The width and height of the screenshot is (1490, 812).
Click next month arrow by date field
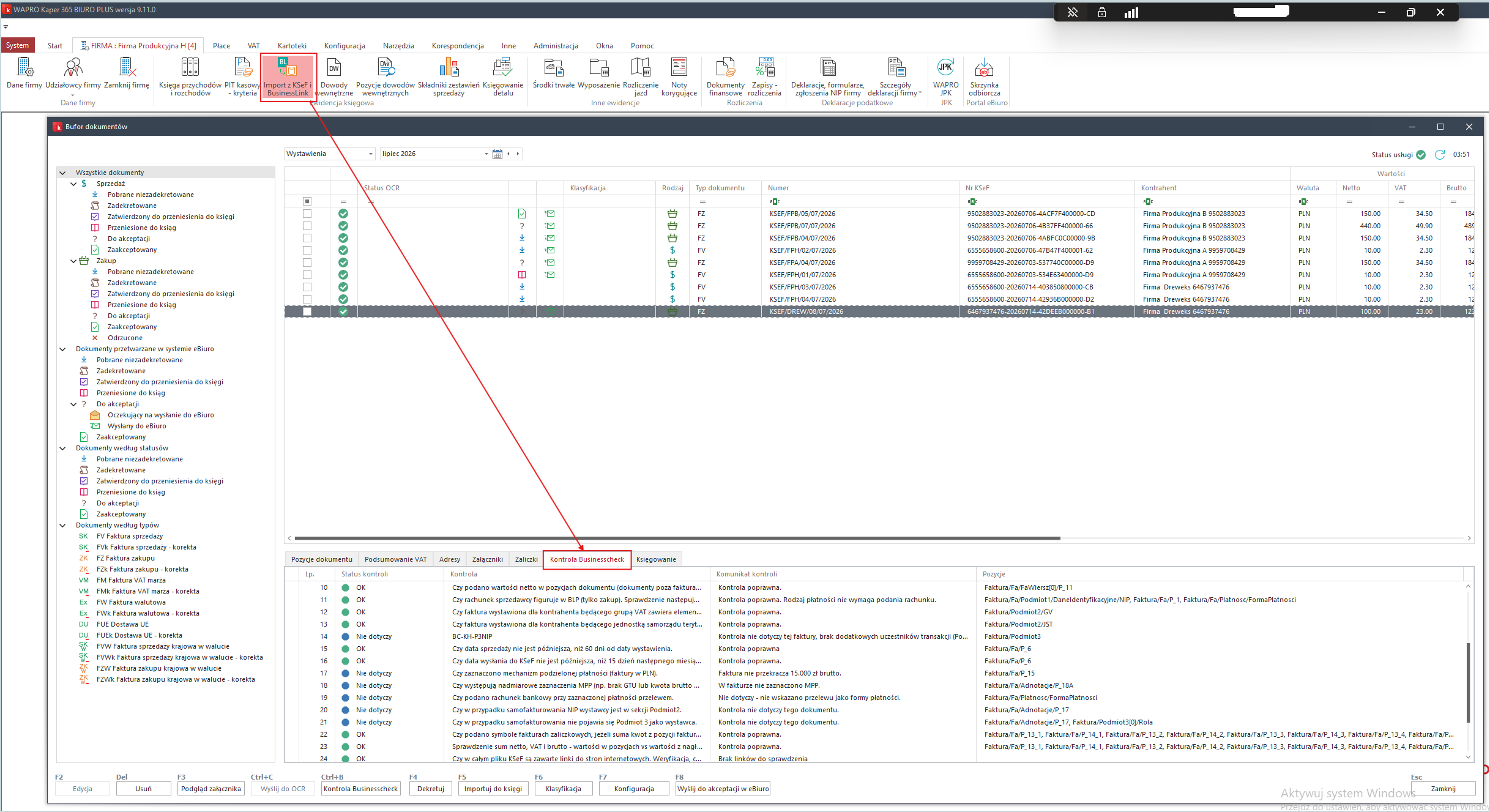[518, 154]
